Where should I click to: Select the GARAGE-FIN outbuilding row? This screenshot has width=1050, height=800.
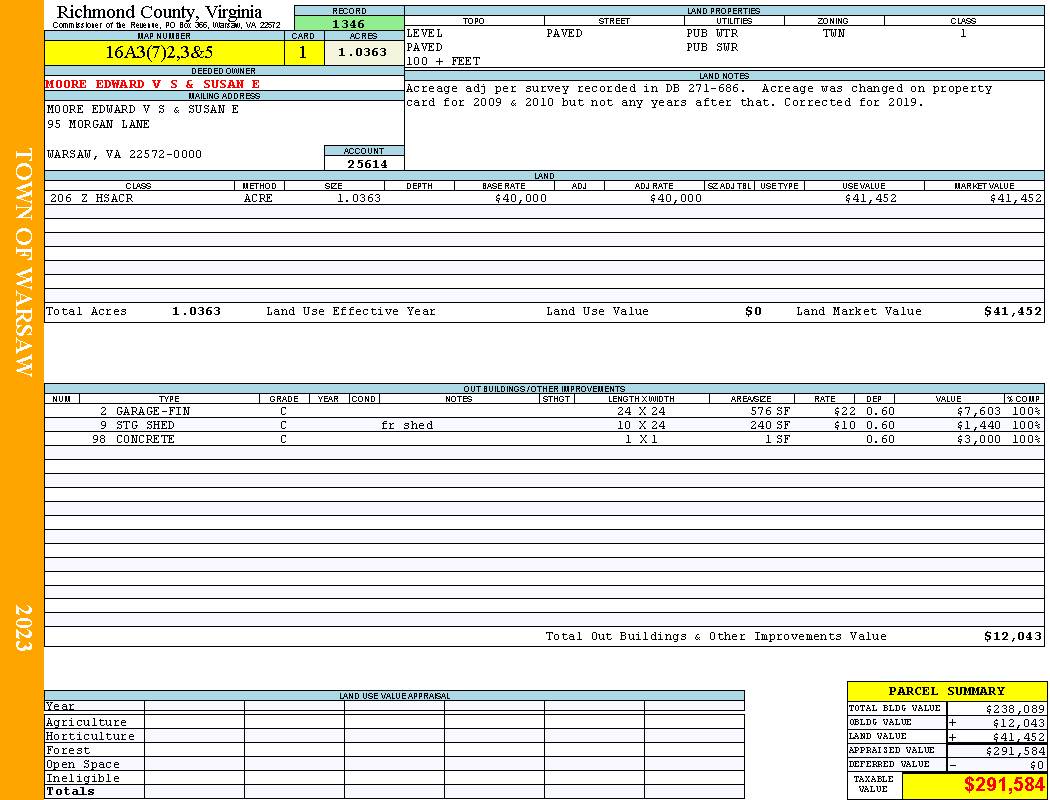click(544, 411)
